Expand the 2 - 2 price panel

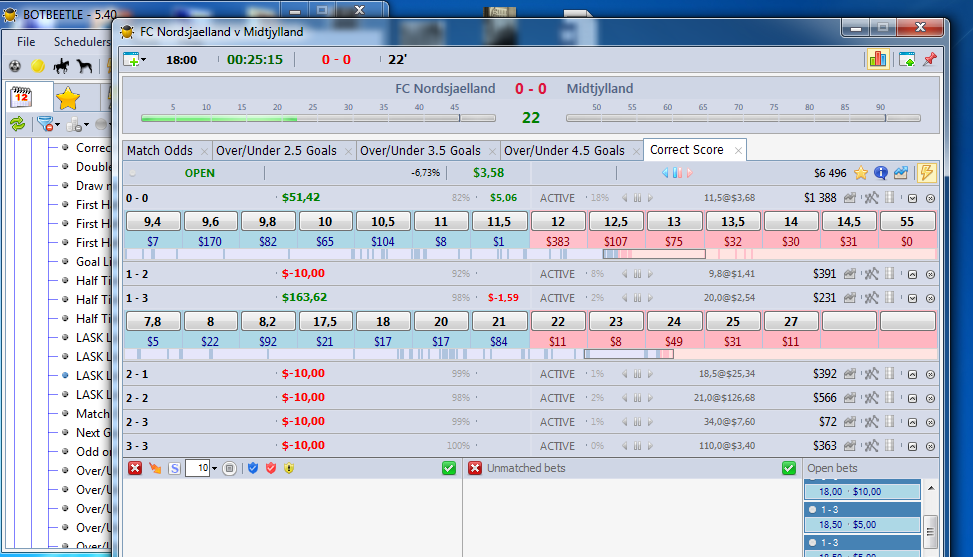[x=912, y=398]
